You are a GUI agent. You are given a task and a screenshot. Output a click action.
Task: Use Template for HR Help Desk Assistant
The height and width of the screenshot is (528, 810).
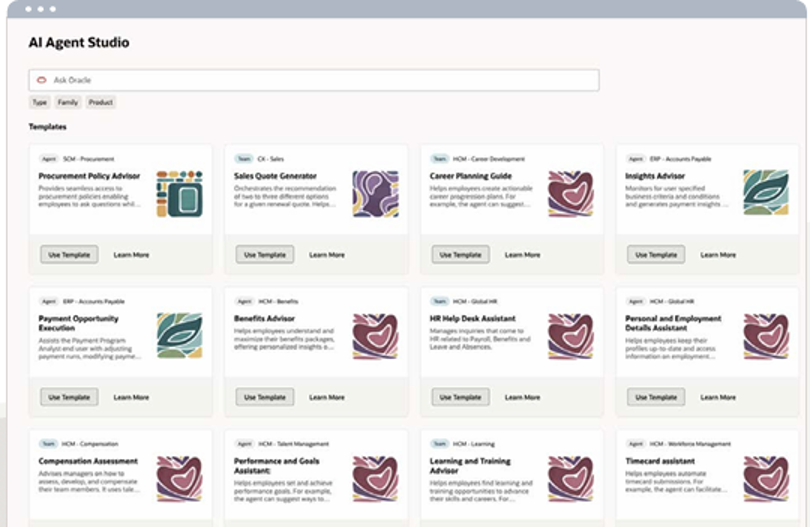[x=460, y=397]
